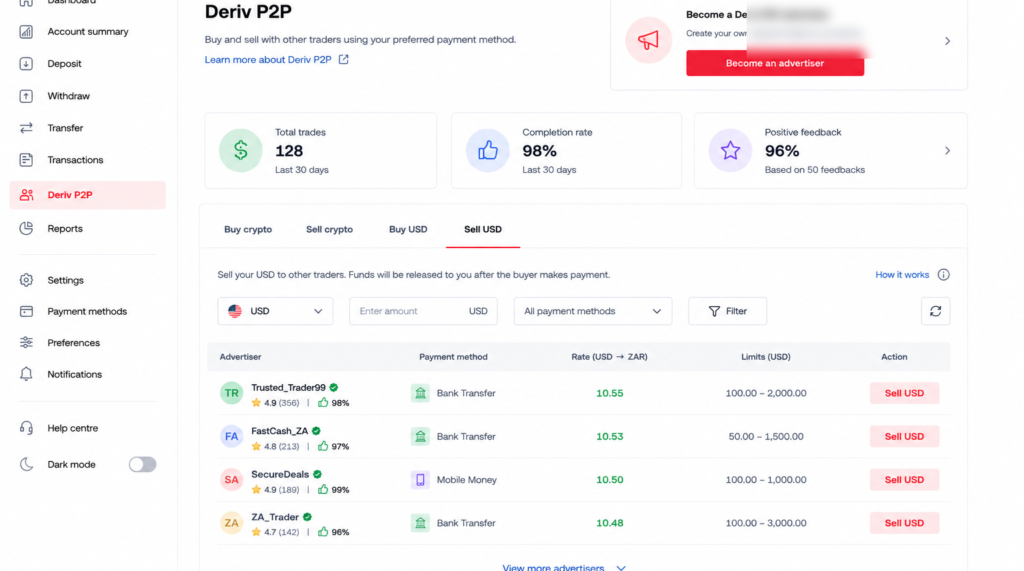The width and height of the screenshot is (1024, 571).
Task: Click the refresh icon button
Action: [936, 311]
